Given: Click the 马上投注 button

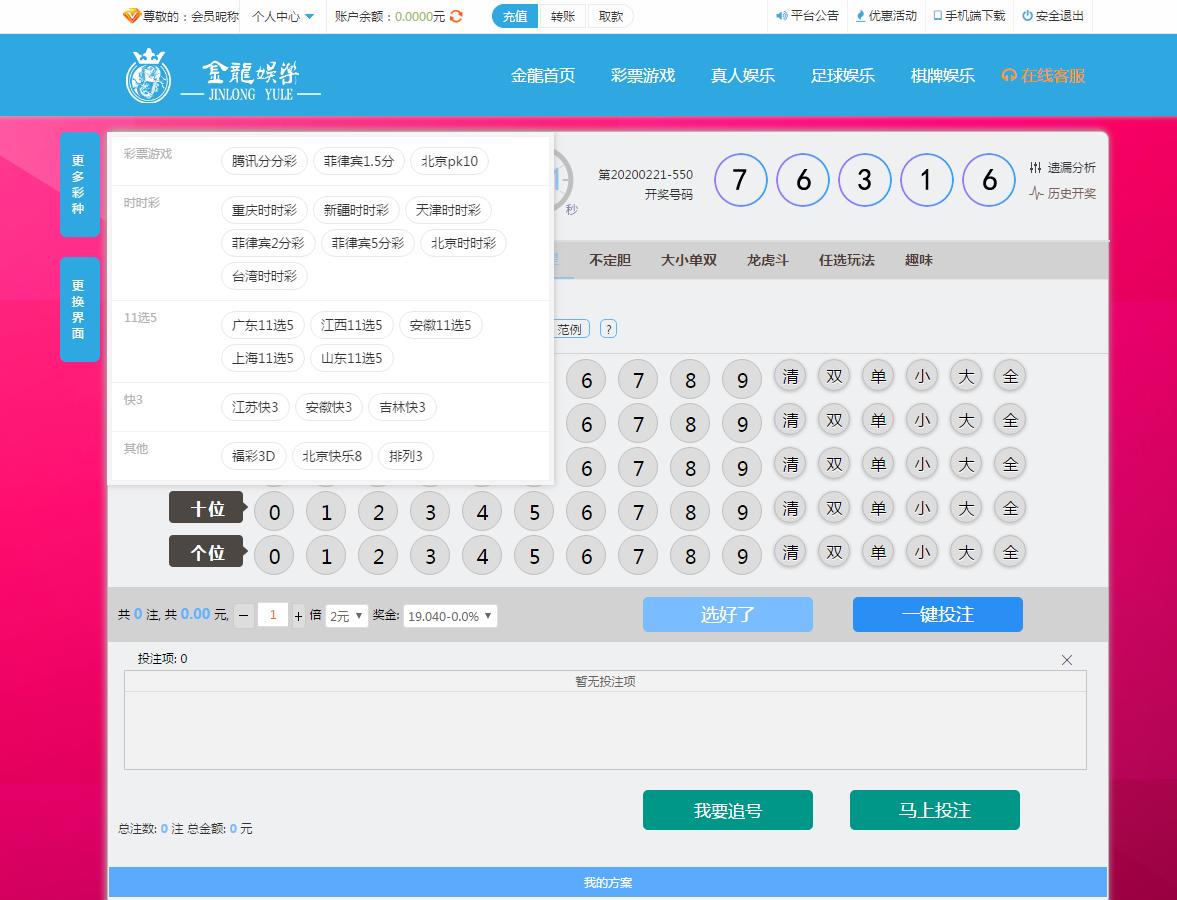Looking at the screenshot, I should click(x=934, y=810).
